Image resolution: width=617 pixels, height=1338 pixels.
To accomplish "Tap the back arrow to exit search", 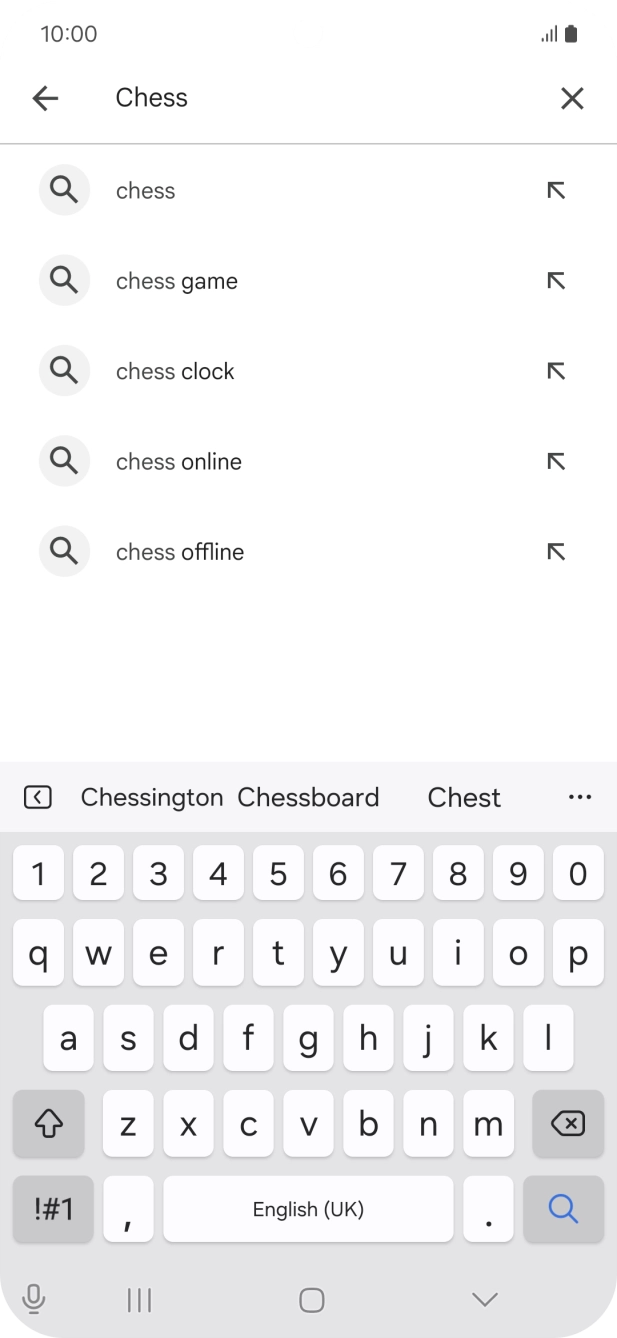I will pos(45,98).
